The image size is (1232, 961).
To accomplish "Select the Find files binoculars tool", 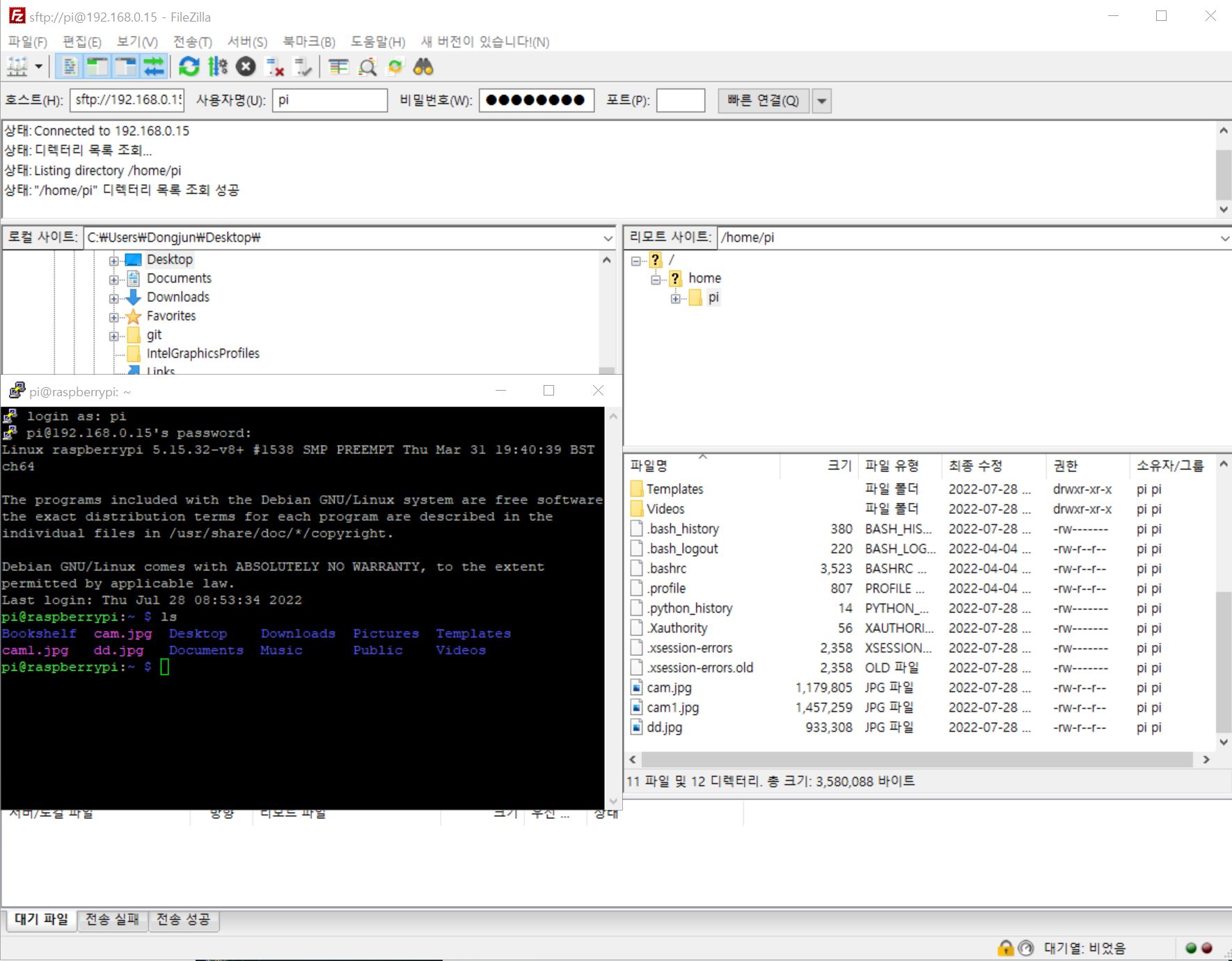I will (424, 67).
